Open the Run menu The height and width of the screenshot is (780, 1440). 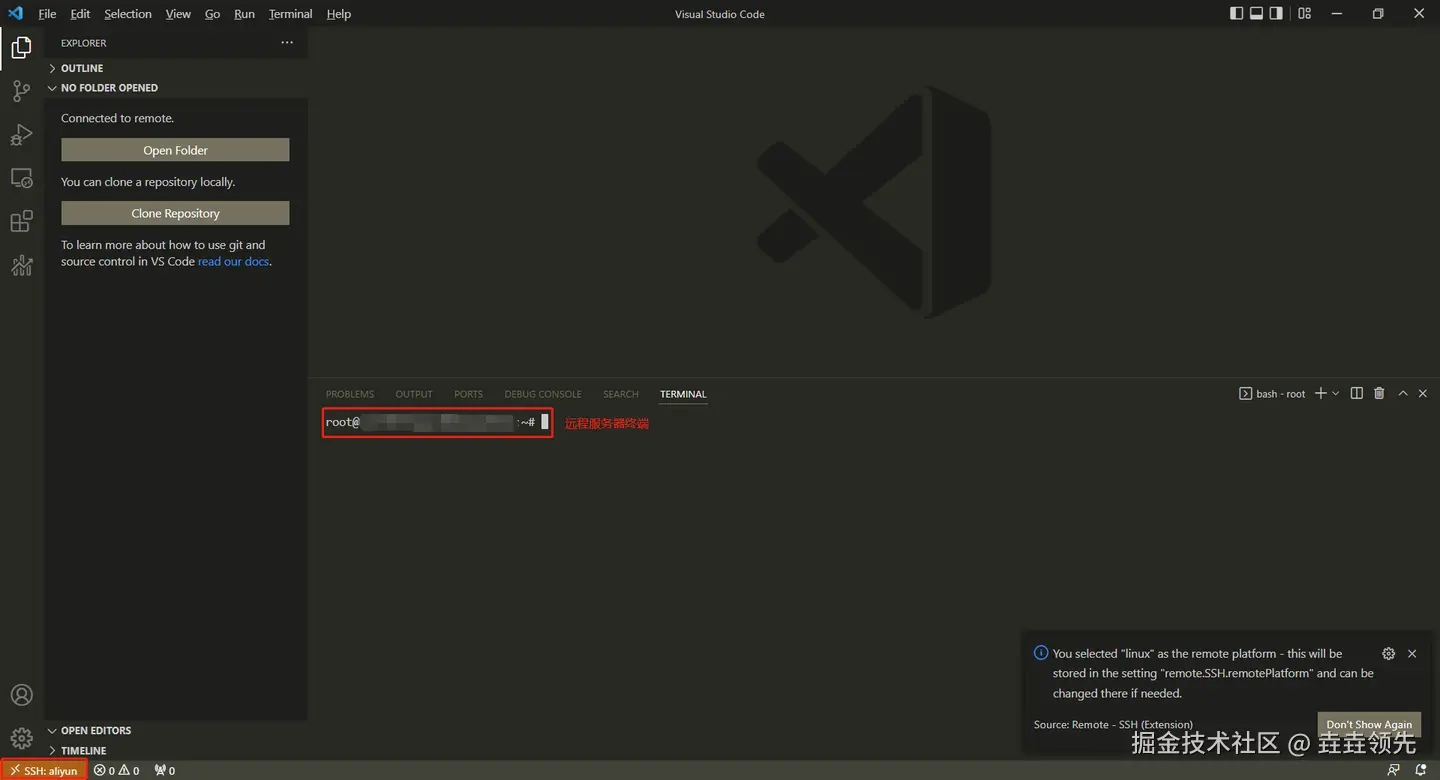pyautogui.click(x=244, y=14)
